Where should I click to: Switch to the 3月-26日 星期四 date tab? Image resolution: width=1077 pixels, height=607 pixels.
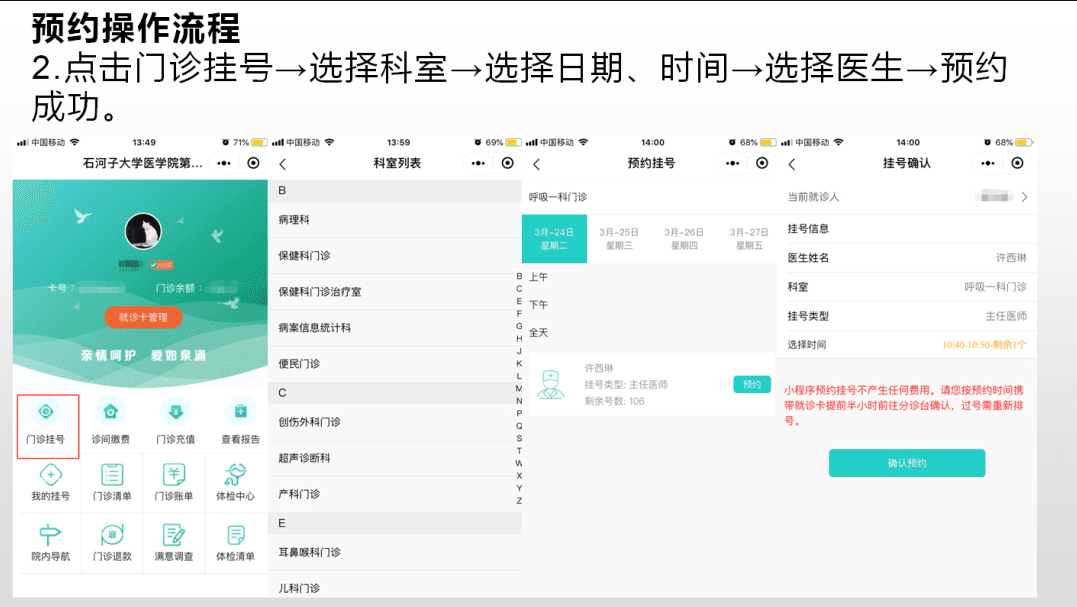[684, 238]
